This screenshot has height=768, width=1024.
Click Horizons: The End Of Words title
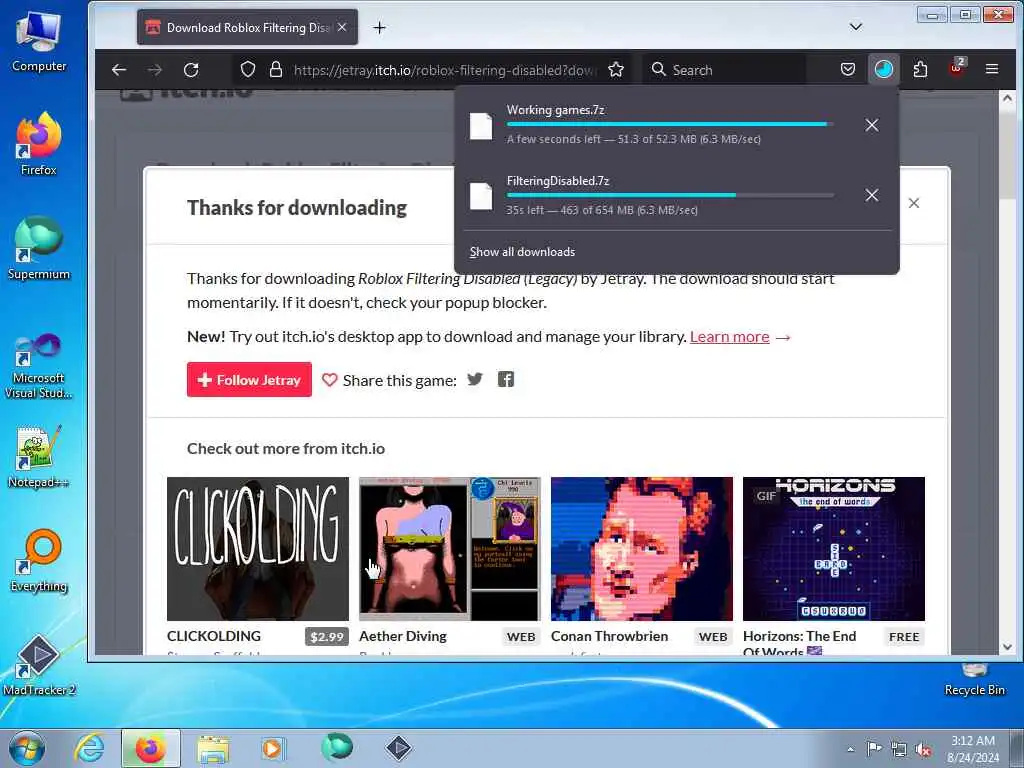[799, 642]
